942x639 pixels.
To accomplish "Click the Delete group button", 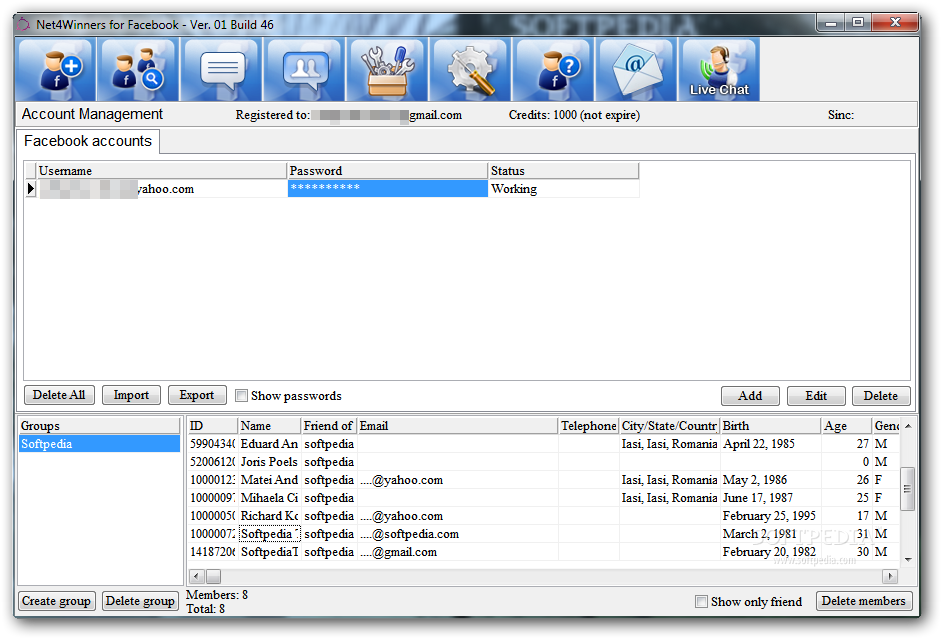I will pos(140,601).
